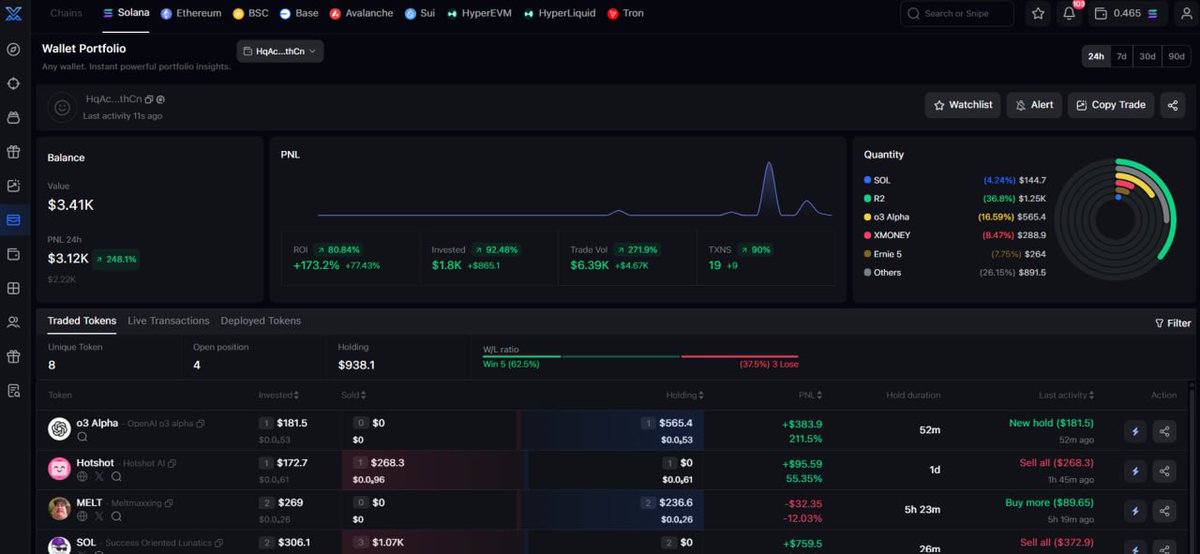Click the o3 Alpha entry in Quantity legend
The image size is (1200, 554).
(x=954, y=217)
